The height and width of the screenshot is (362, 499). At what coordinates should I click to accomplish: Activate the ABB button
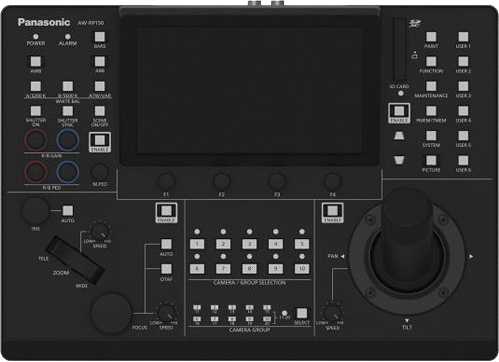pyautogui.click(x=99, y=61)
